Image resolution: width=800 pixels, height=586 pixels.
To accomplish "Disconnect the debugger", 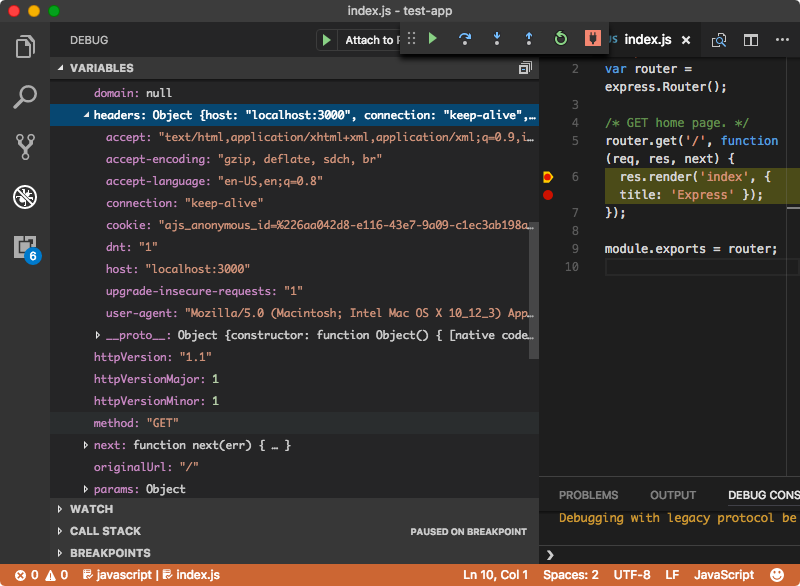I will coord(592,39).
